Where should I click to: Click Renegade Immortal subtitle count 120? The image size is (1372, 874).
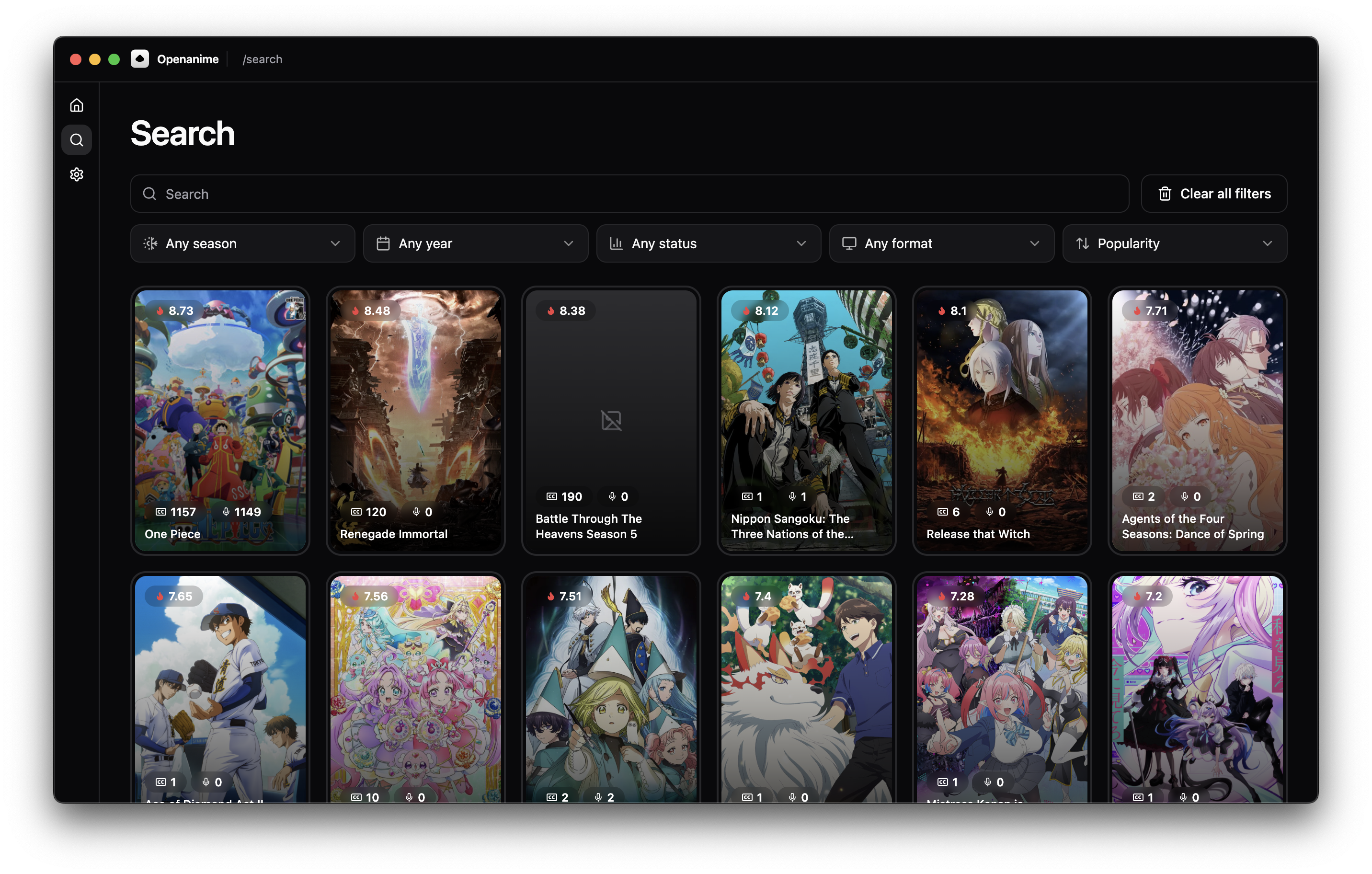[x=368, y=512]
